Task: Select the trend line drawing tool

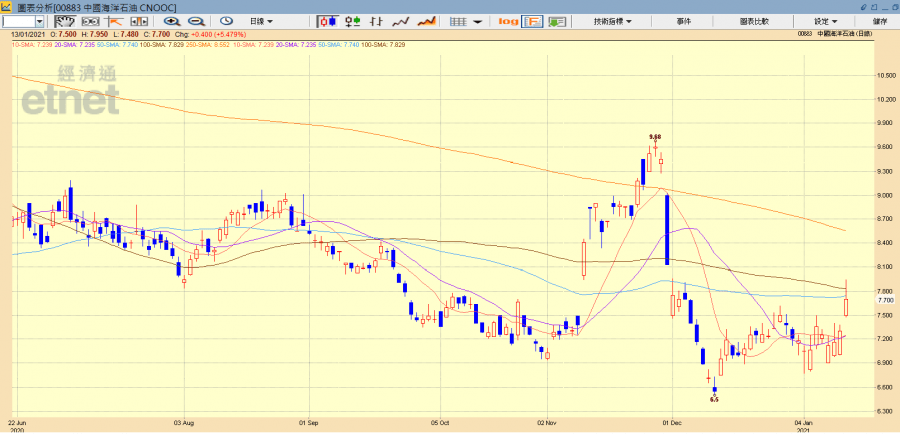Action: coord(116,21)
